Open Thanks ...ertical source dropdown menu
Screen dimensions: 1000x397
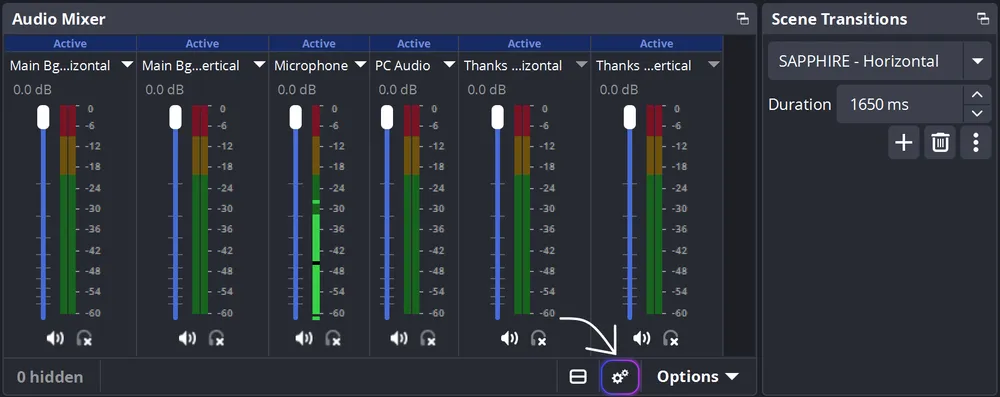point(714,65)
